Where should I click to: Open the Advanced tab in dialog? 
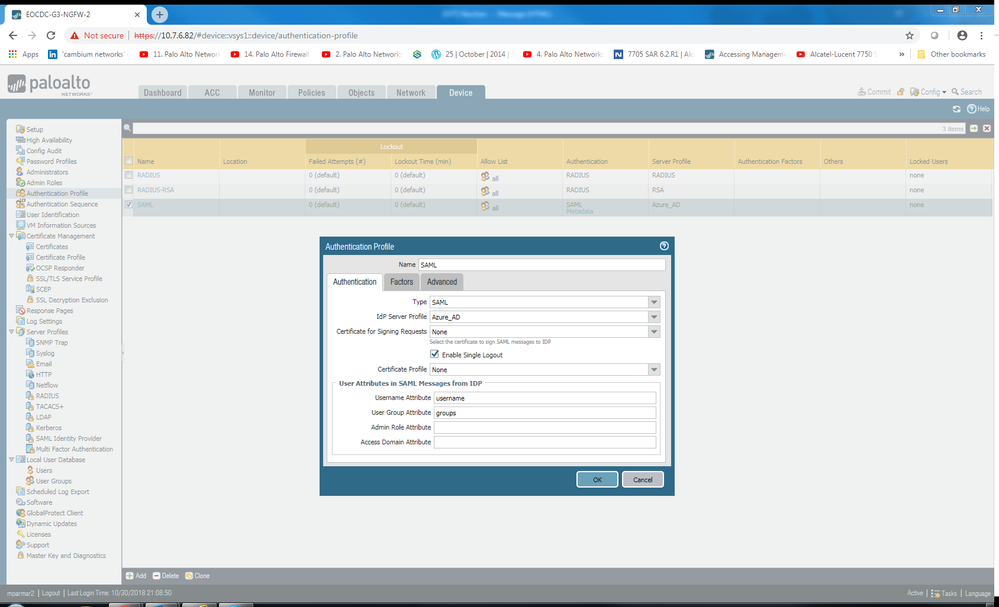click(x=442, y=282)
